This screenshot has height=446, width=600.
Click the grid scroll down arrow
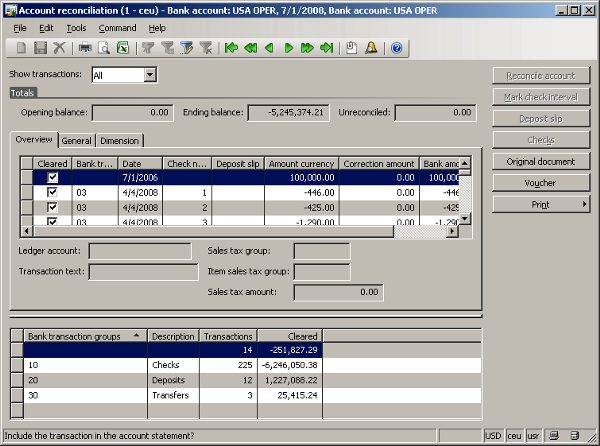(x=465, y=219)
